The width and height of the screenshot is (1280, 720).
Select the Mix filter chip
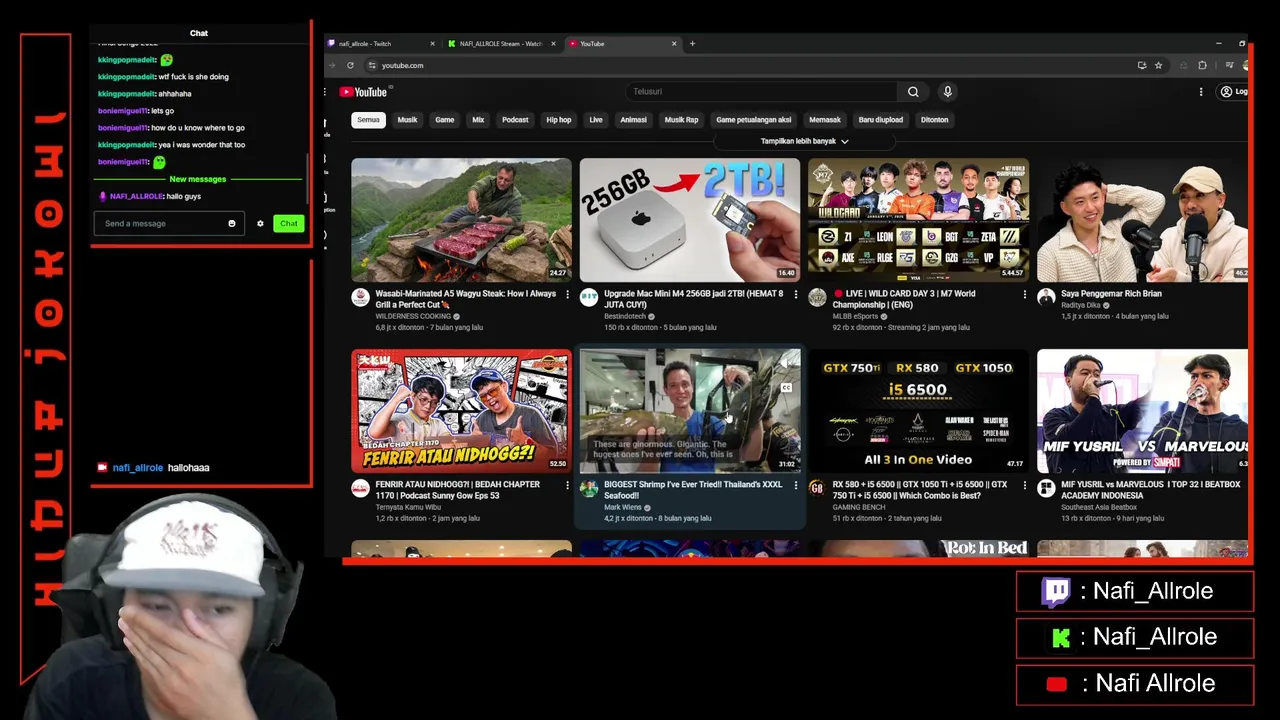pos(478,120)
